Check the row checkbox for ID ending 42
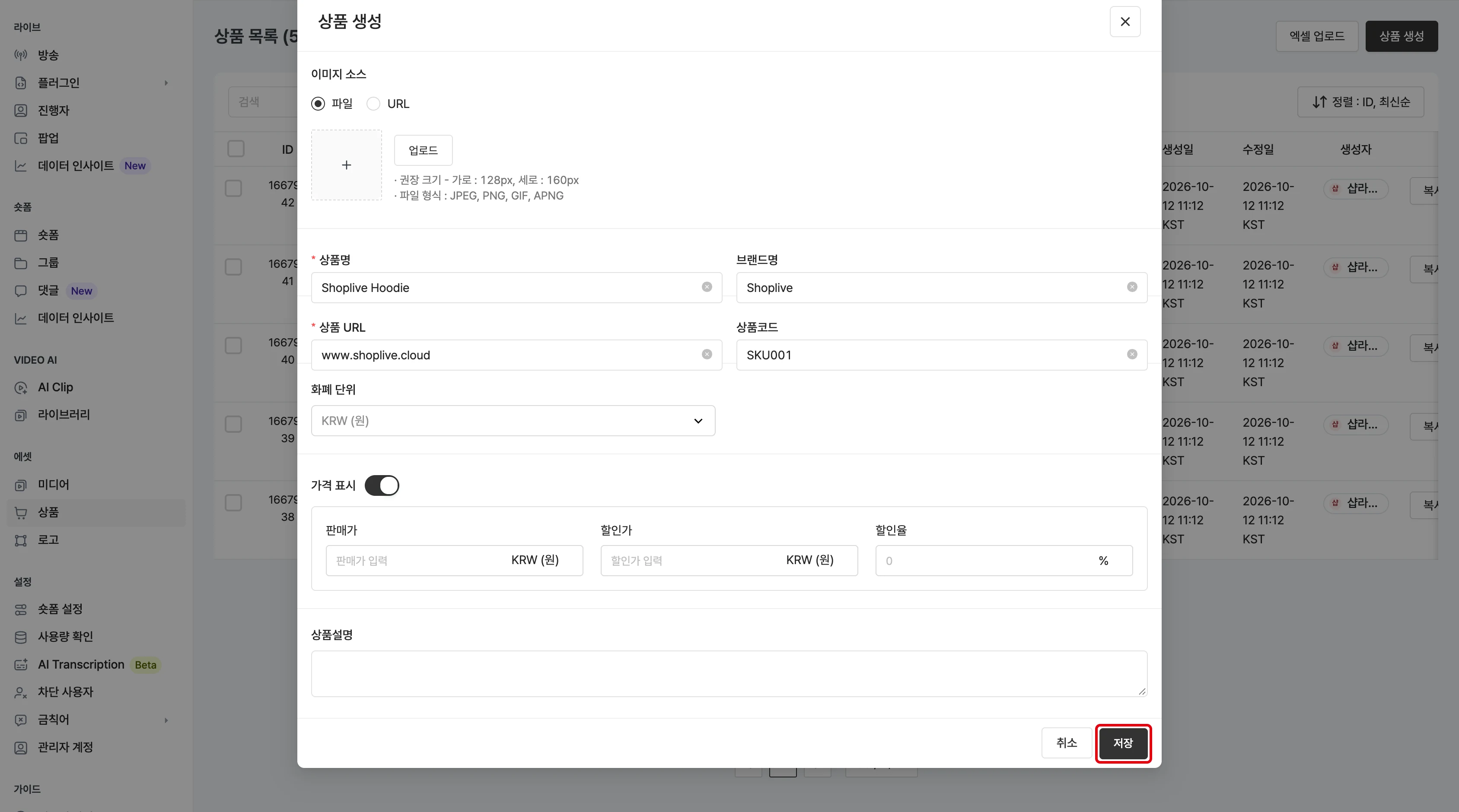Viewport: 1459px width, 812px height. 233,188
